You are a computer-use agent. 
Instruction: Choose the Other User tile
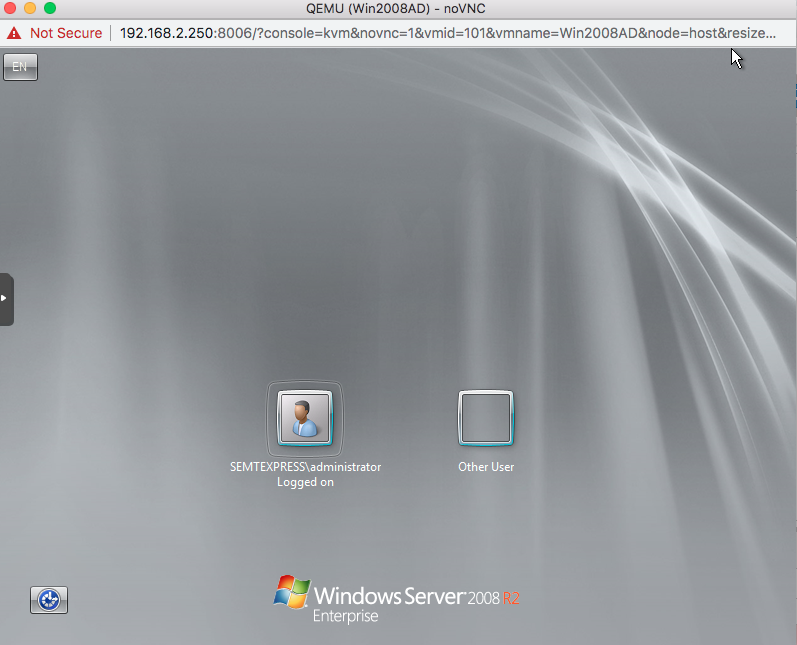tap(486, 418)
